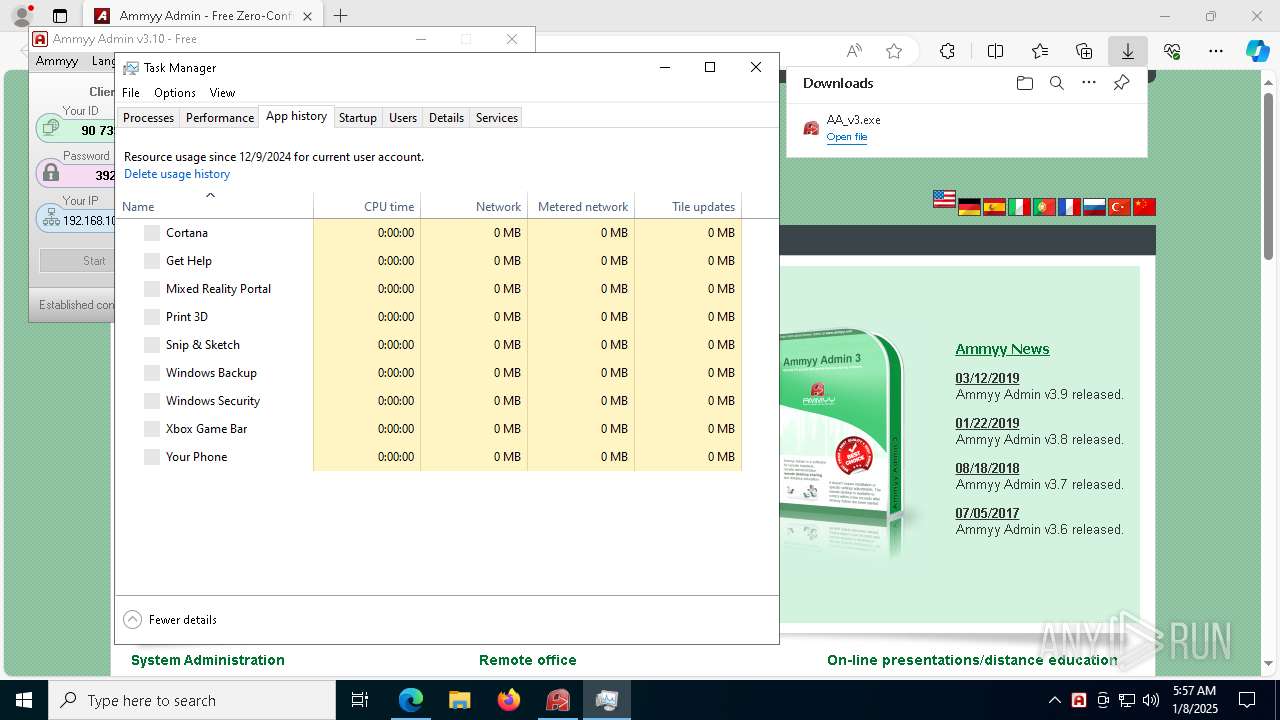
Task: Pin the Downloads panel
Action: (1121, 83)
